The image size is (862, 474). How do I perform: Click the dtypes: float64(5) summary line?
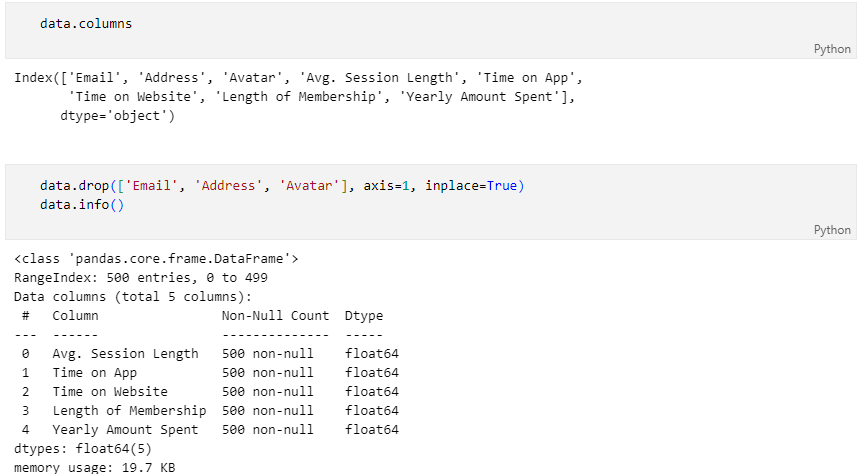click(x=82, y=449)
